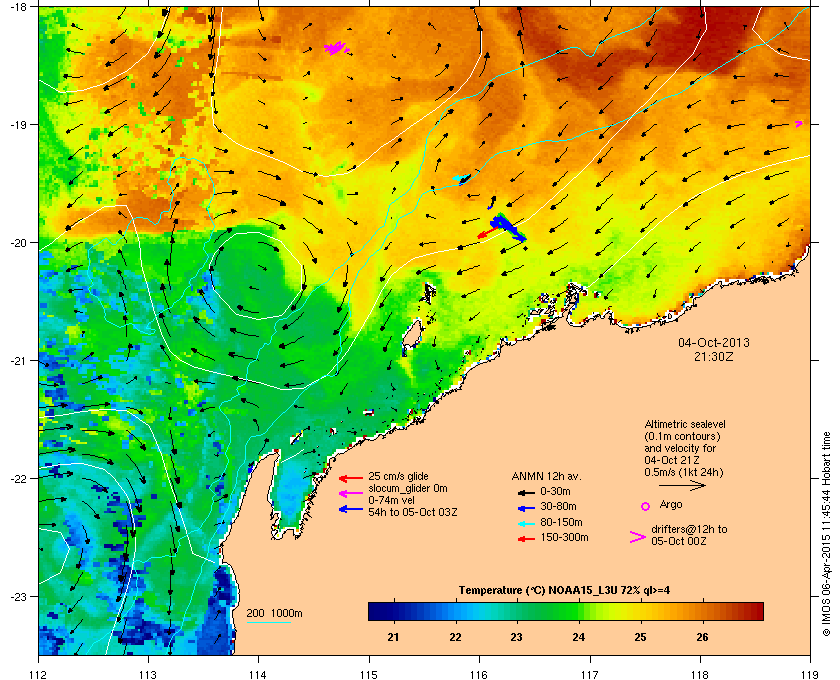840x680 pixels.
Task: Click the dark red colorbar end past 26
Action: pyautogui.click(x=753, y=611)
